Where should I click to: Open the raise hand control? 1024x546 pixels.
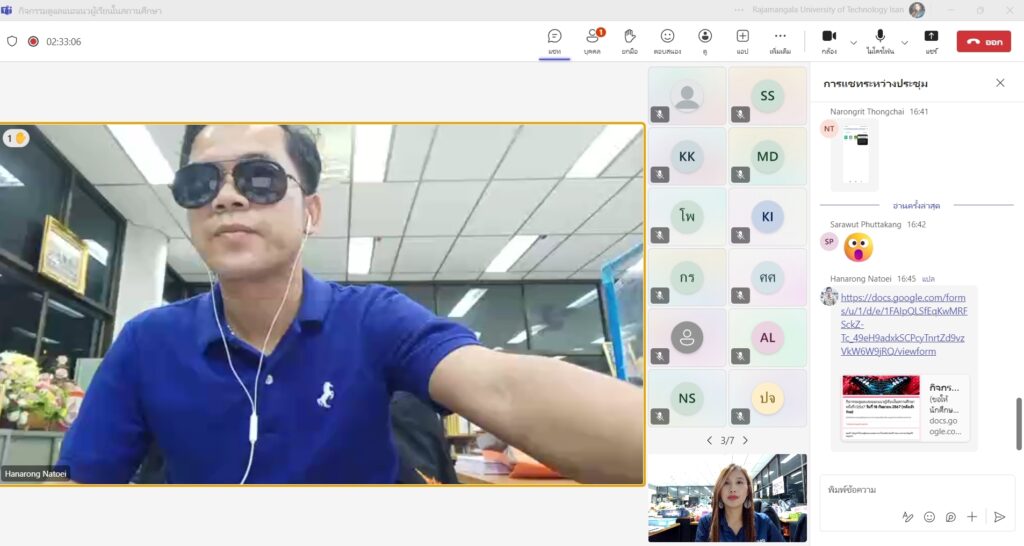(629, 40)
